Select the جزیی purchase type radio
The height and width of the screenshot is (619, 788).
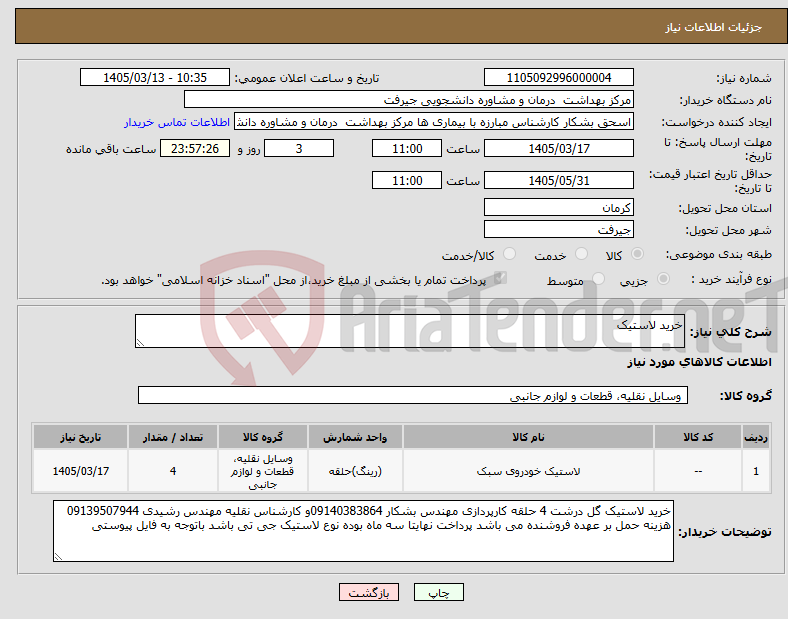tap(663, 278)
